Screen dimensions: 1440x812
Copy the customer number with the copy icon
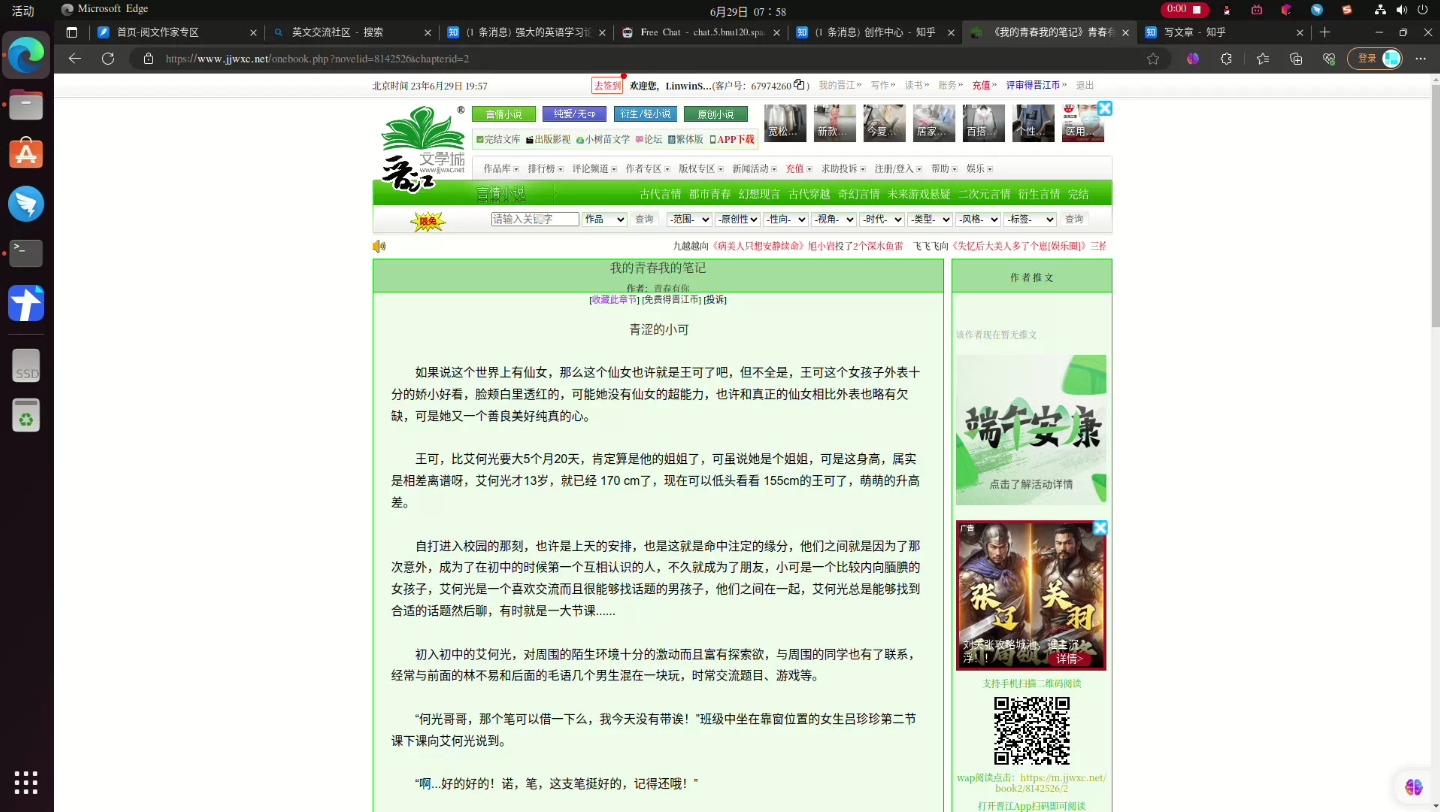point(799,85)
